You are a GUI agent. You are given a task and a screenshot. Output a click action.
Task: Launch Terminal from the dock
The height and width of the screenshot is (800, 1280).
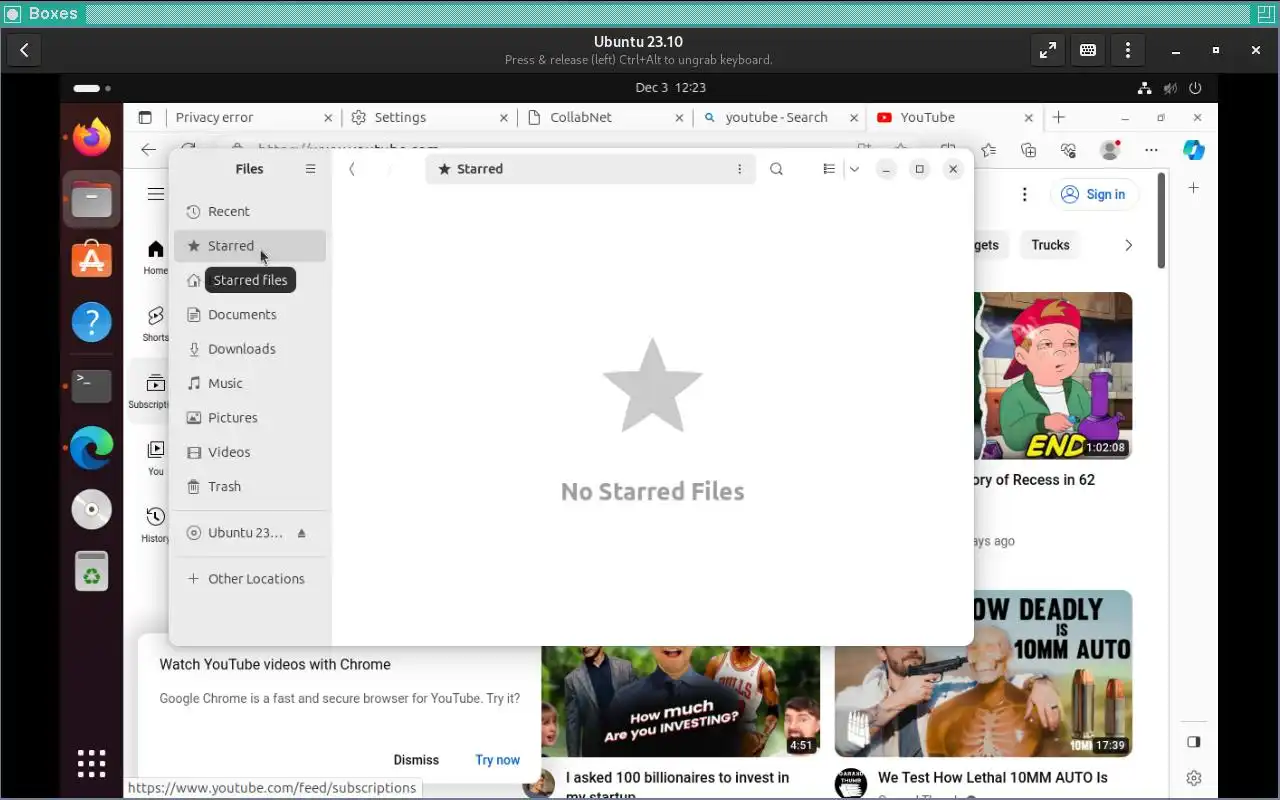click(92, 385)
